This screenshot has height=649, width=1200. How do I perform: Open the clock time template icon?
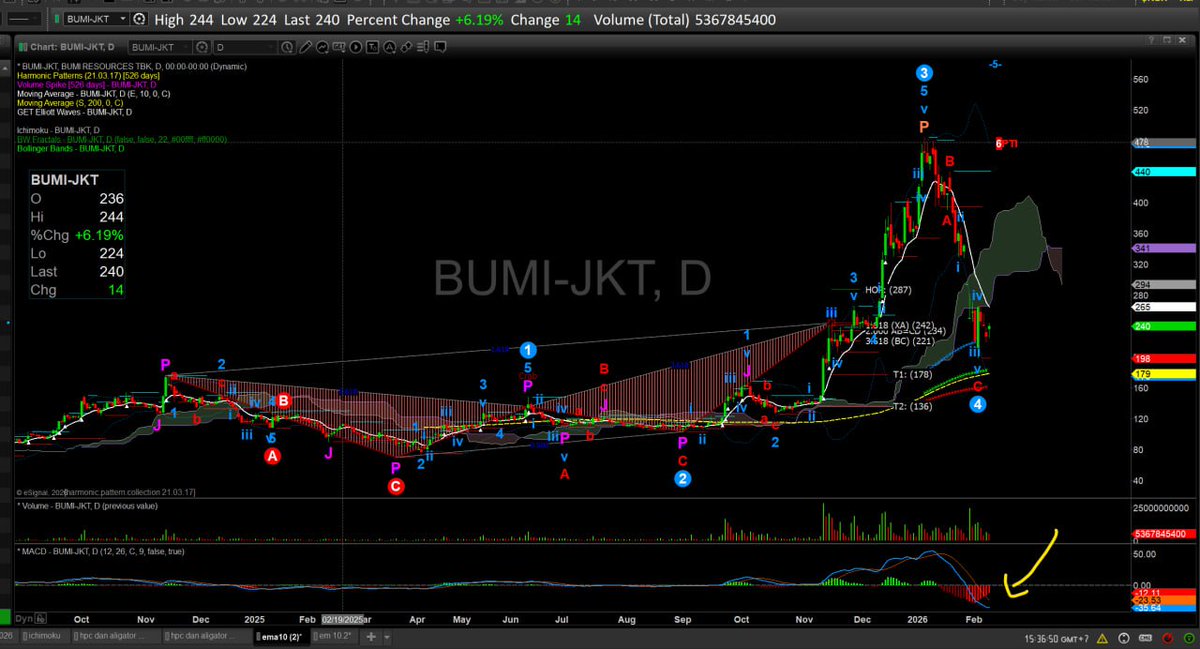pyautogui.click(x=287, y=47)
